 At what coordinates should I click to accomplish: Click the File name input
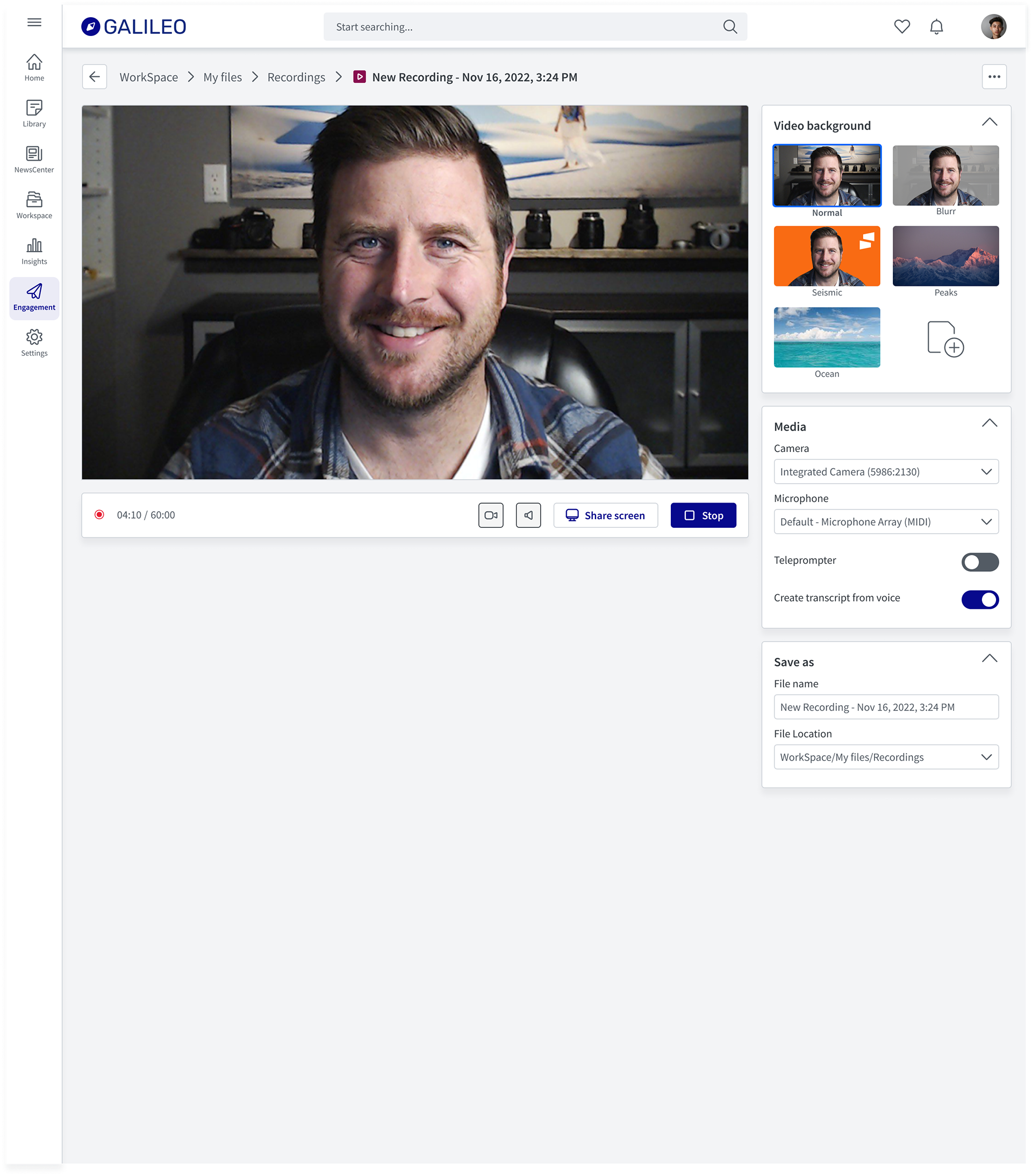885,707
